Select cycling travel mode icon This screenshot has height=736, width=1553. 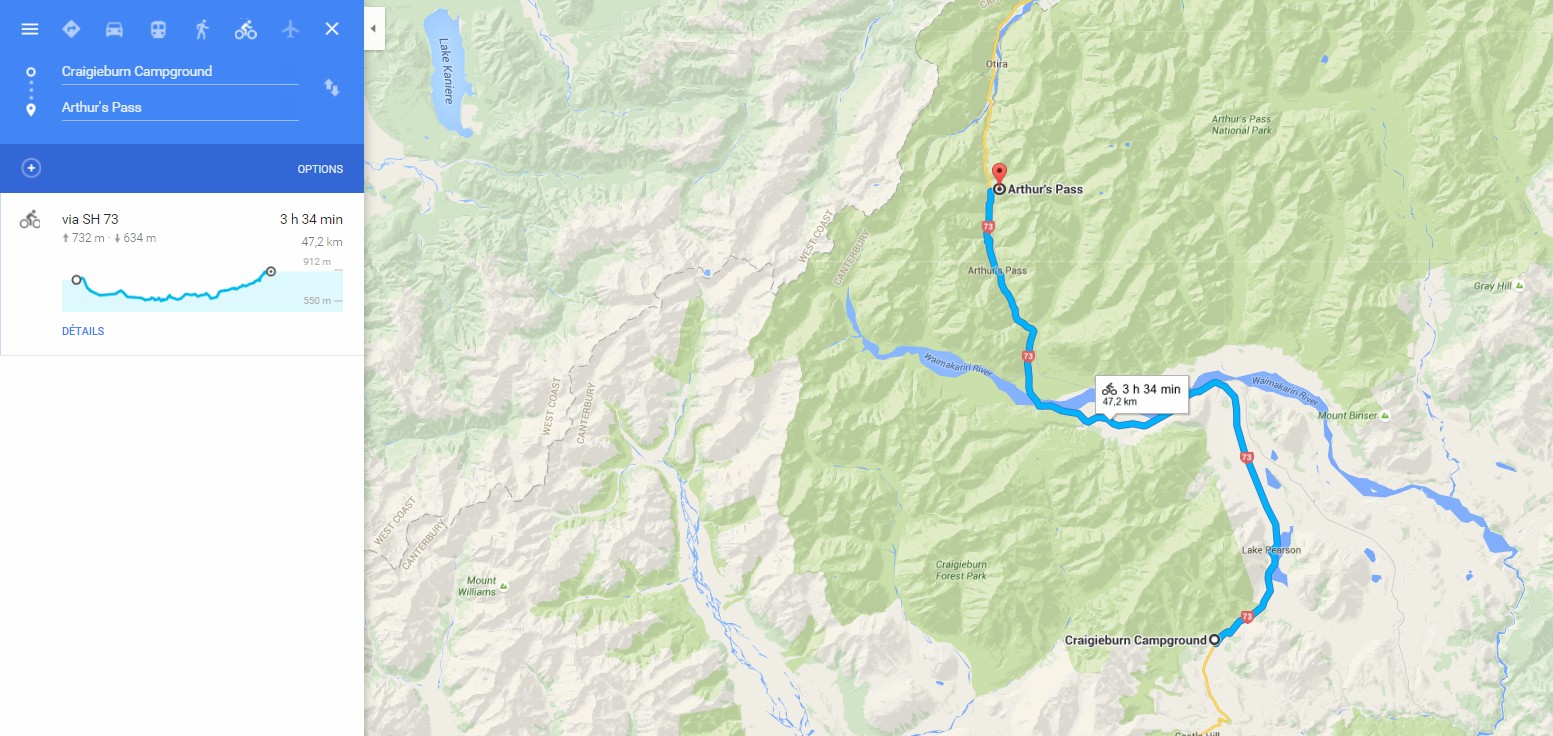pyautogui.click(x=246, y=29)
